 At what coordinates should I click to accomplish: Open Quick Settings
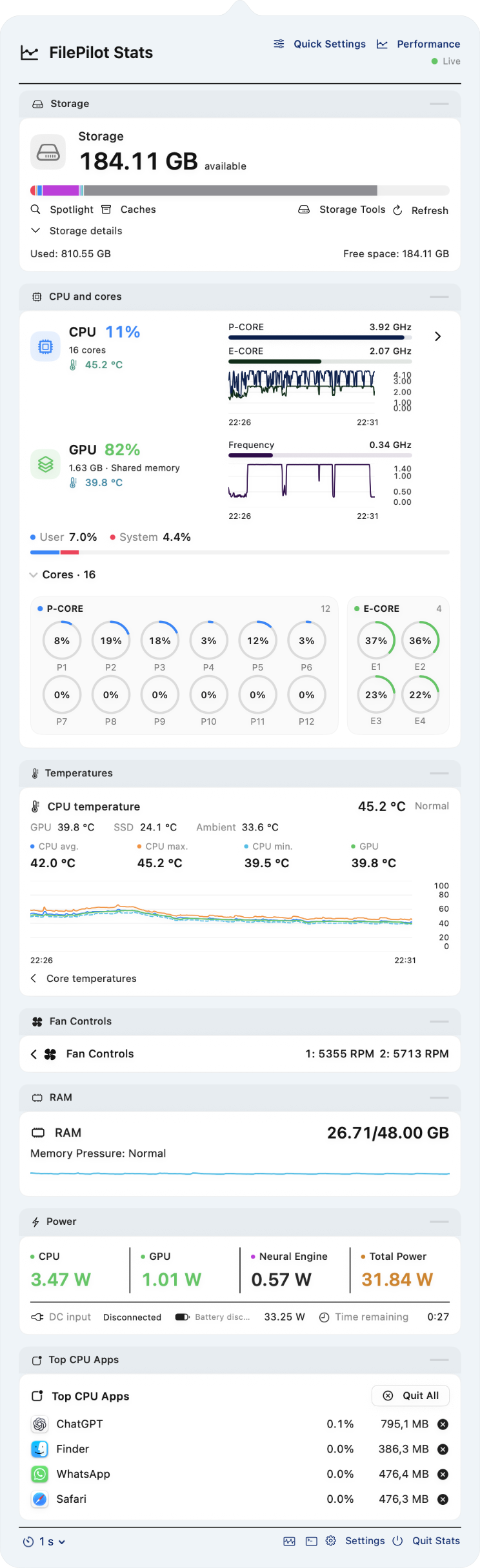tap(320, 44)
